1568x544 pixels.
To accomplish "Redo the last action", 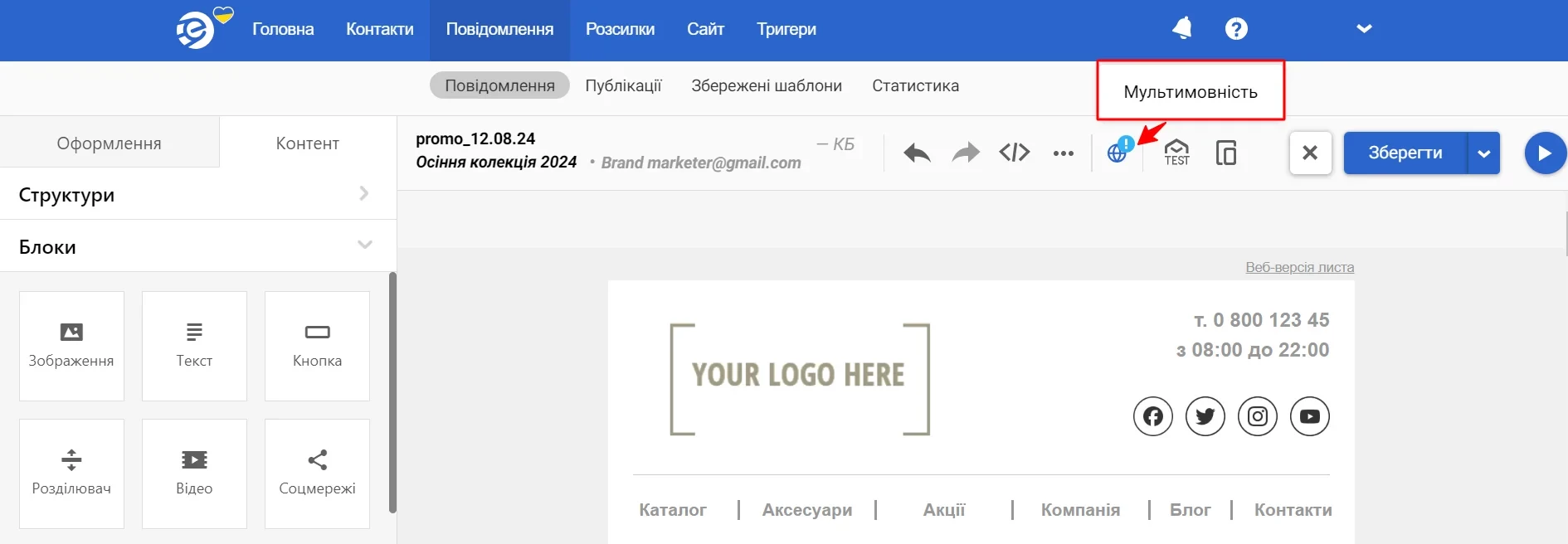I will tap(965, 153).
